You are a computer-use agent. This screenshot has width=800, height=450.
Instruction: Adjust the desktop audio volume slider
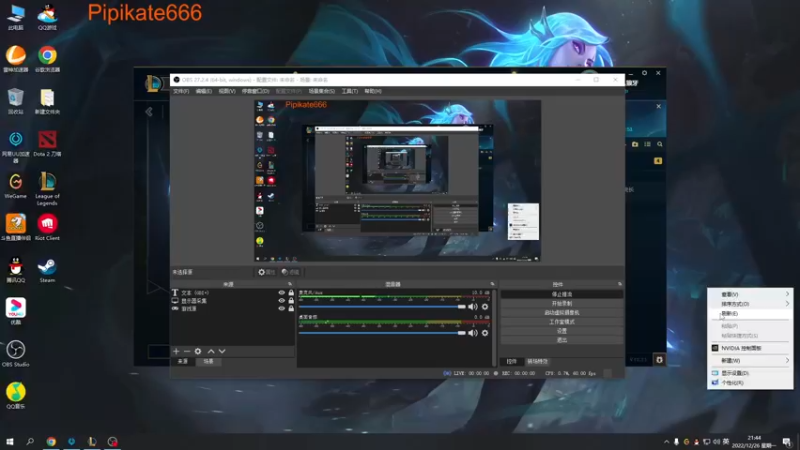382,333
